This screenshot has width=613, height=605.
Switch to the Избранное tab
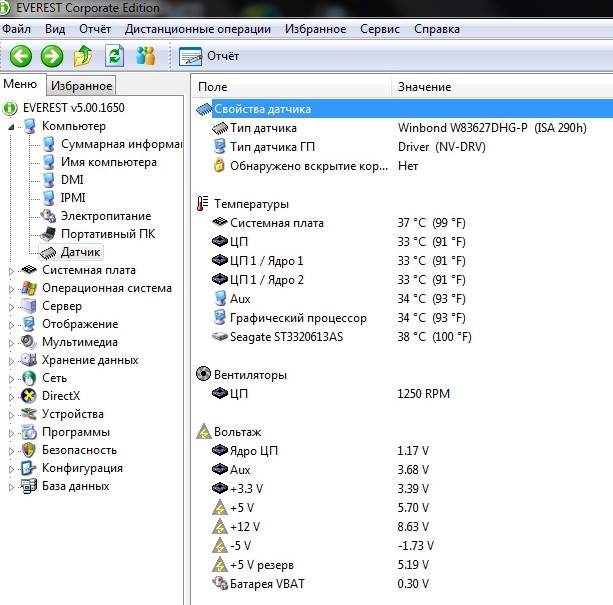coord(82,87)
